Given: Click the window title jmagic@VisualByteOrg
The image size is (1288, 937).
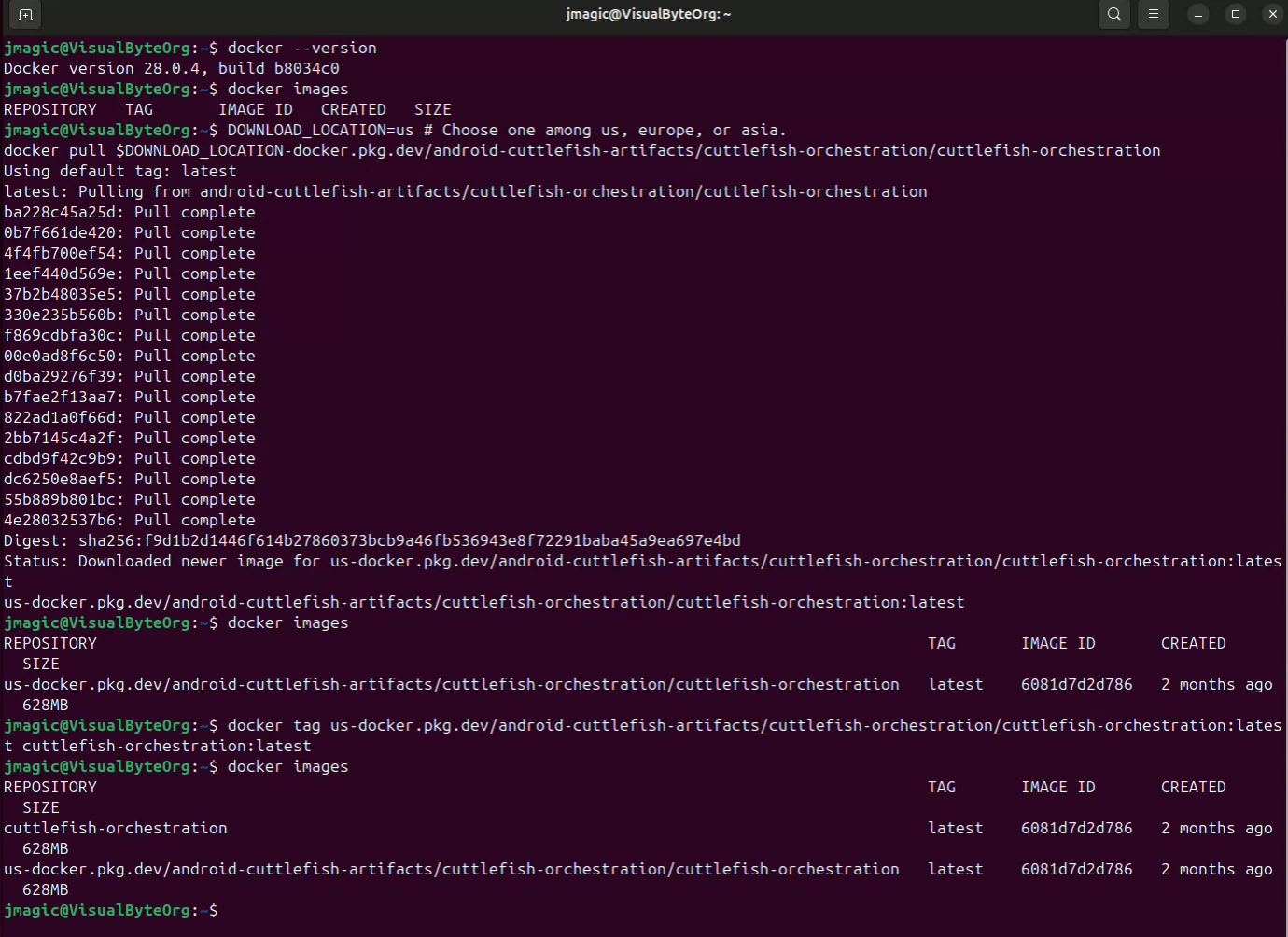Looking at the screenshot, I should [x=649, y=14].
